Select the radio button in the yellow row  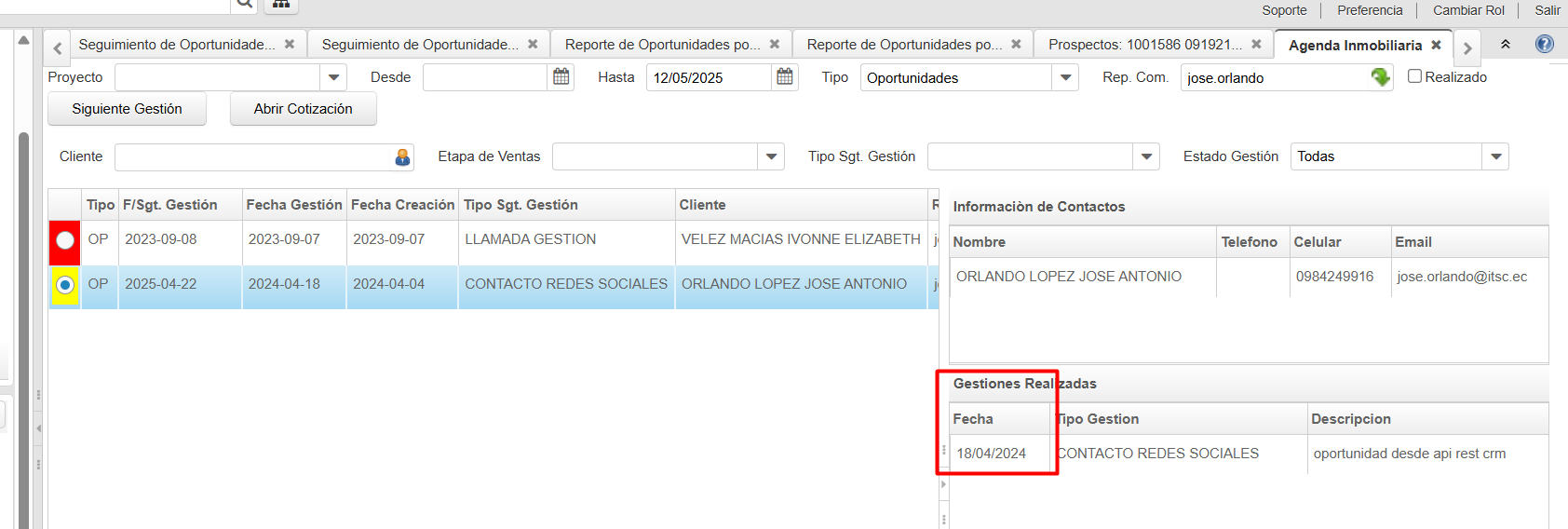coord(65,285)
